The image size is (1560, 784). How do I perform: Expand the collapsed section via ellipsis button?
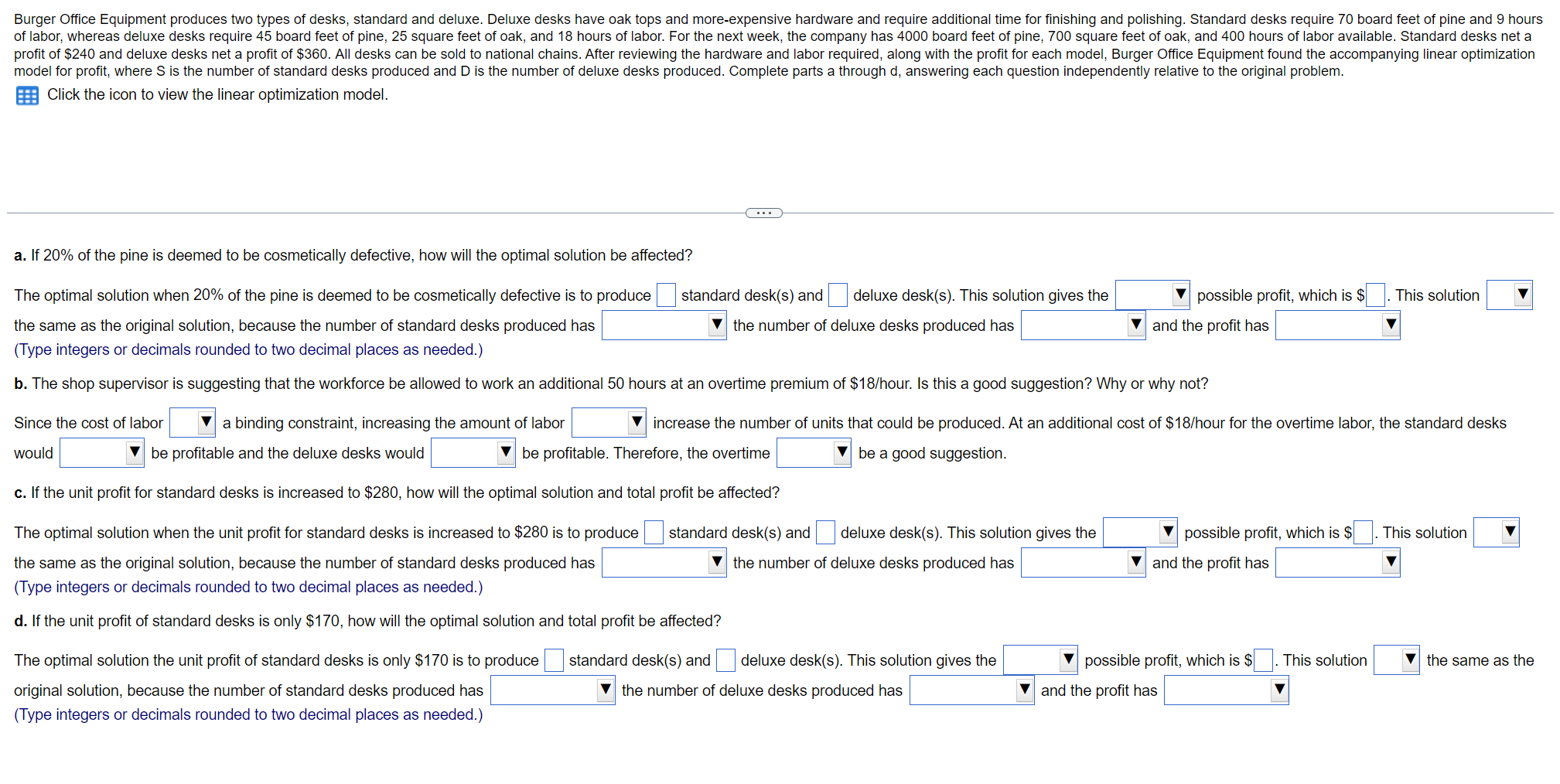tap(763, 213)
